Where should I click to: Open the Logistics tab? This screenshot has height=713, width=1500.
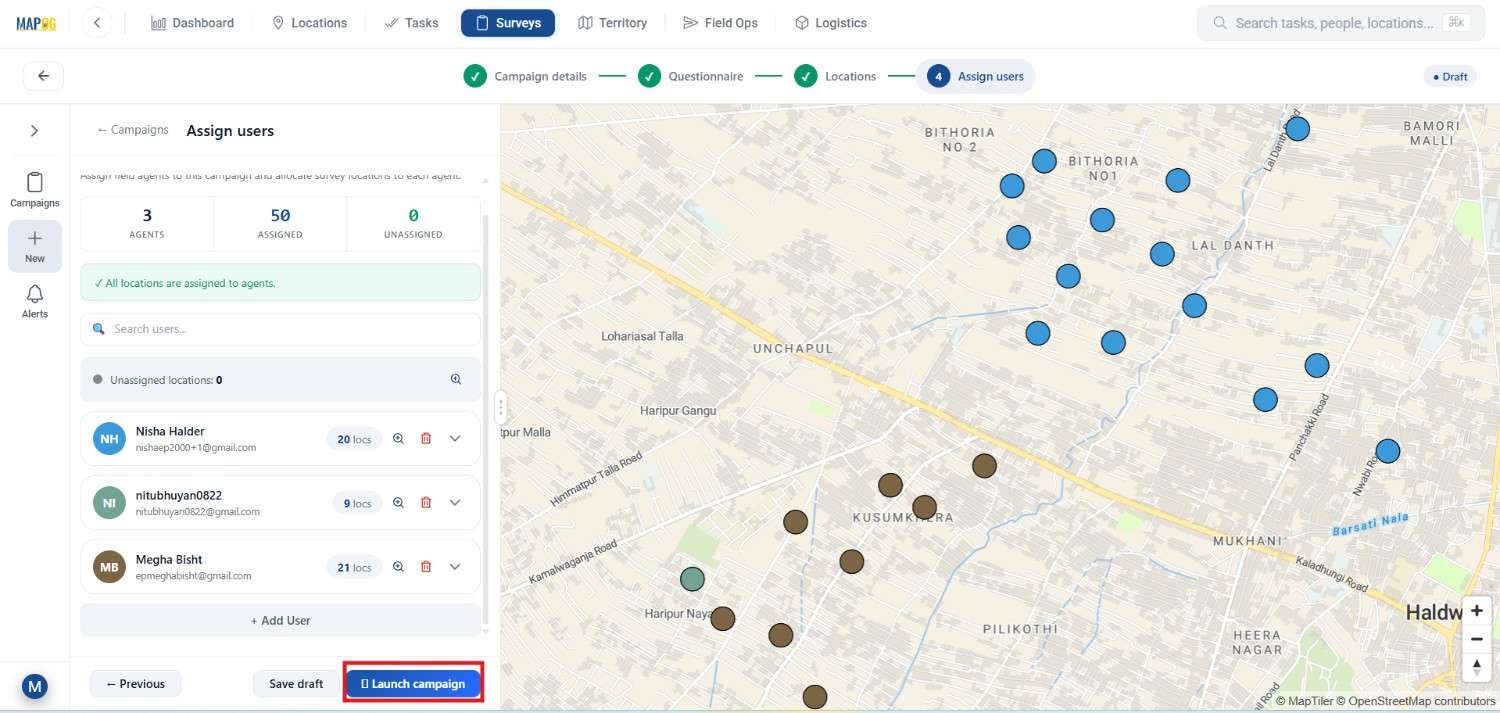tap(830, 23)
